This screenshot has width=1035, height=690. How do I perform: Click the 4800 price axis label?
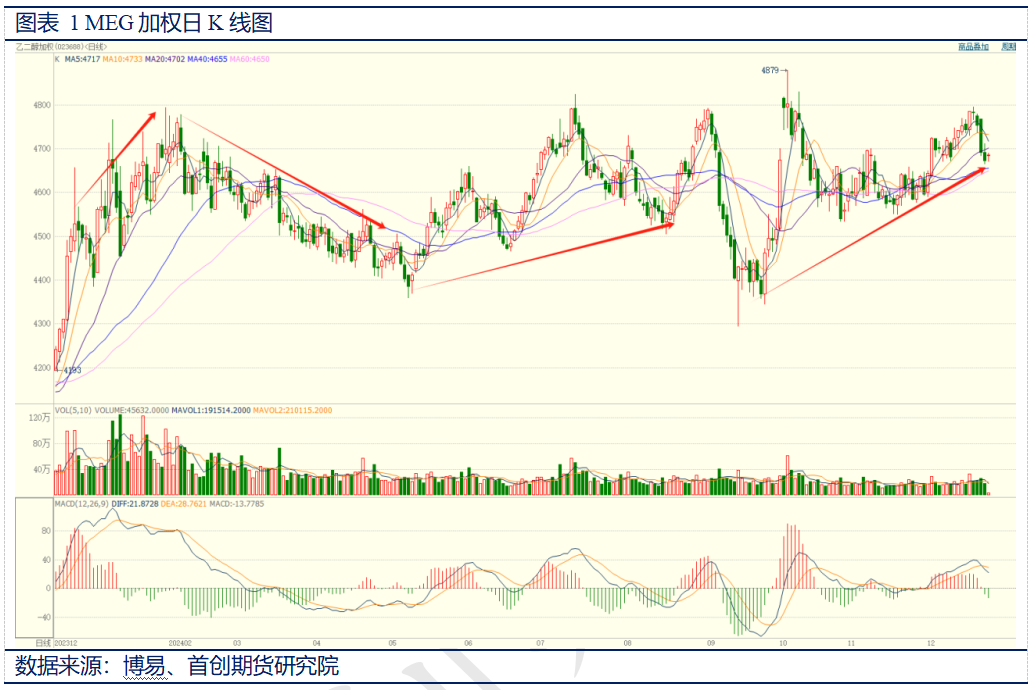[41, 105]
